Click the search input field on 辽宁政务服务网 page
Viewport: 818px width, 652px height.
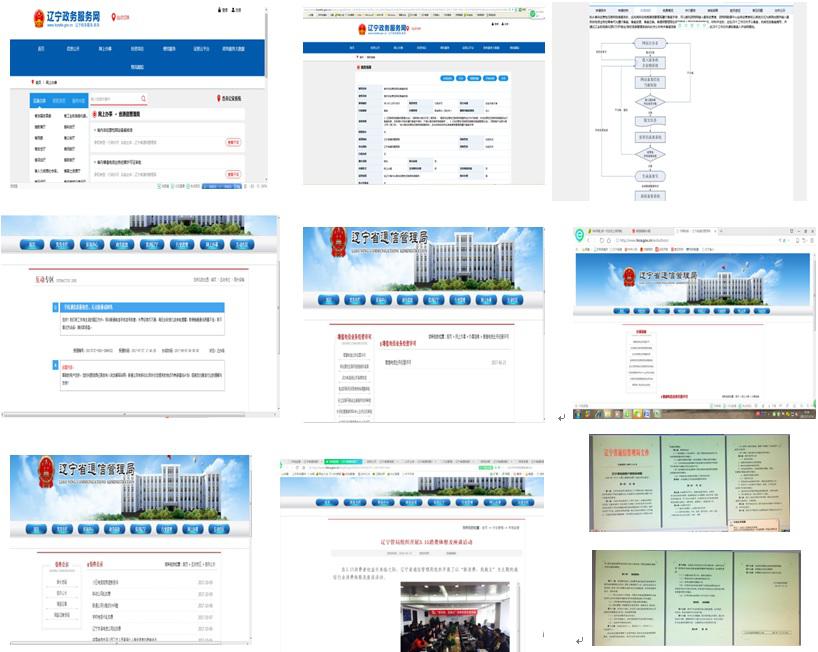[112, 99]
